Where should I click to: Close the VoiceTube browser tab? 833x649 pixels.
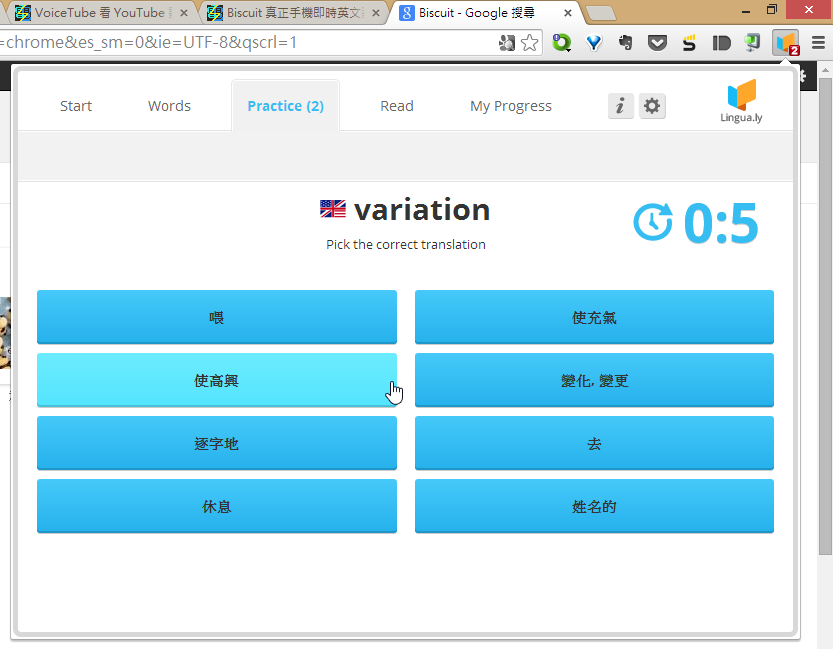(184, 13)
